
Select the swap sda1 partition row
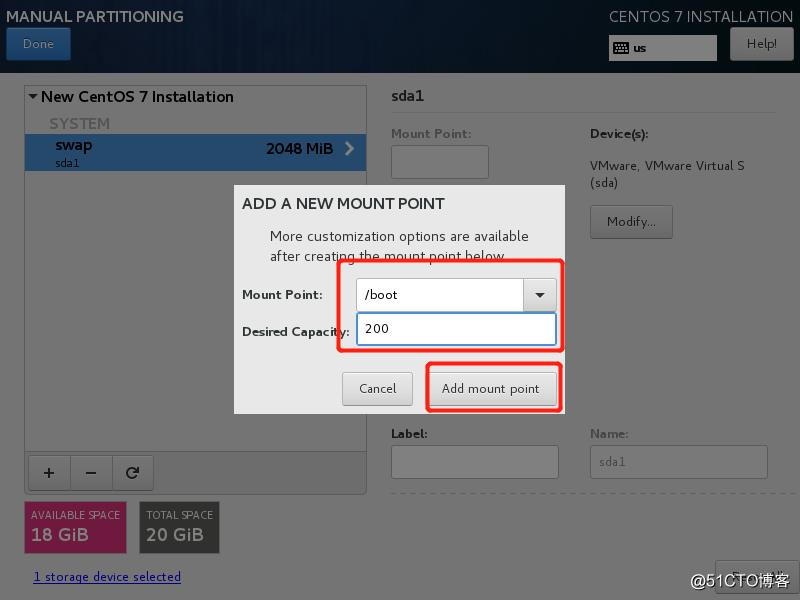(195, 153)
